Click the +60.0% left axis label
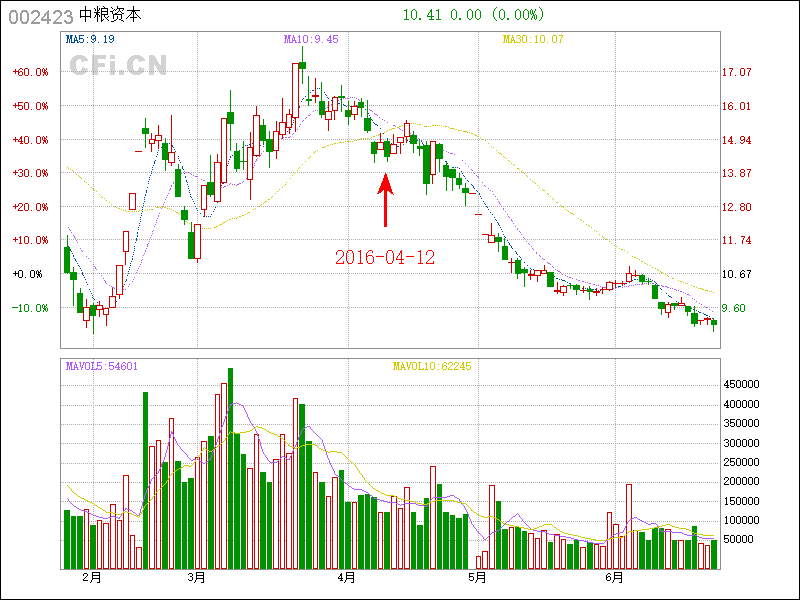 coord(31,72)
